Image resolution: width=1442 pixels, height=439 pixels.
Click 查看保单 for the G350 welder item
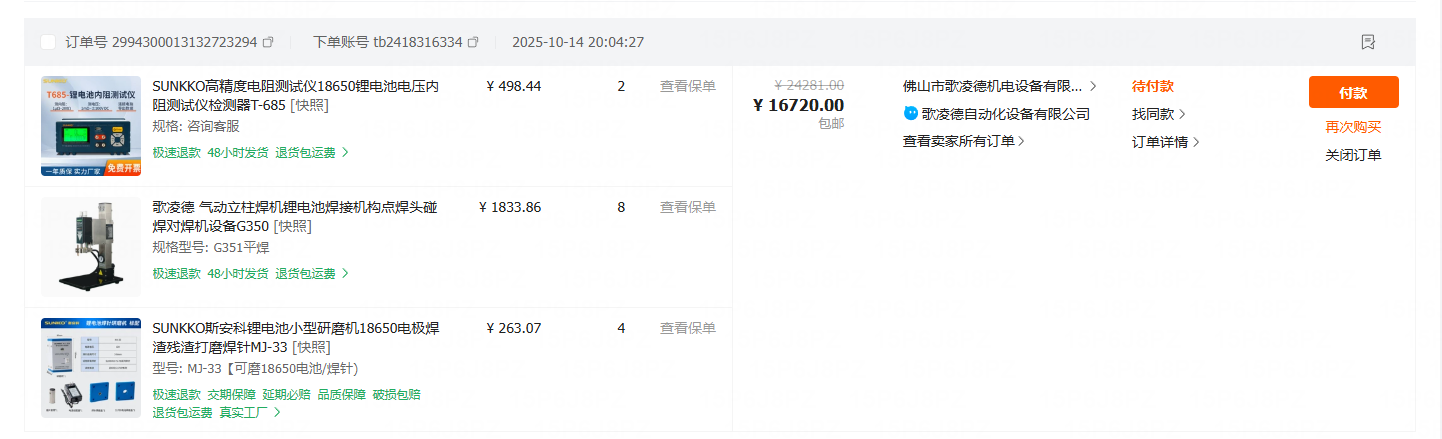pos(687,207)
